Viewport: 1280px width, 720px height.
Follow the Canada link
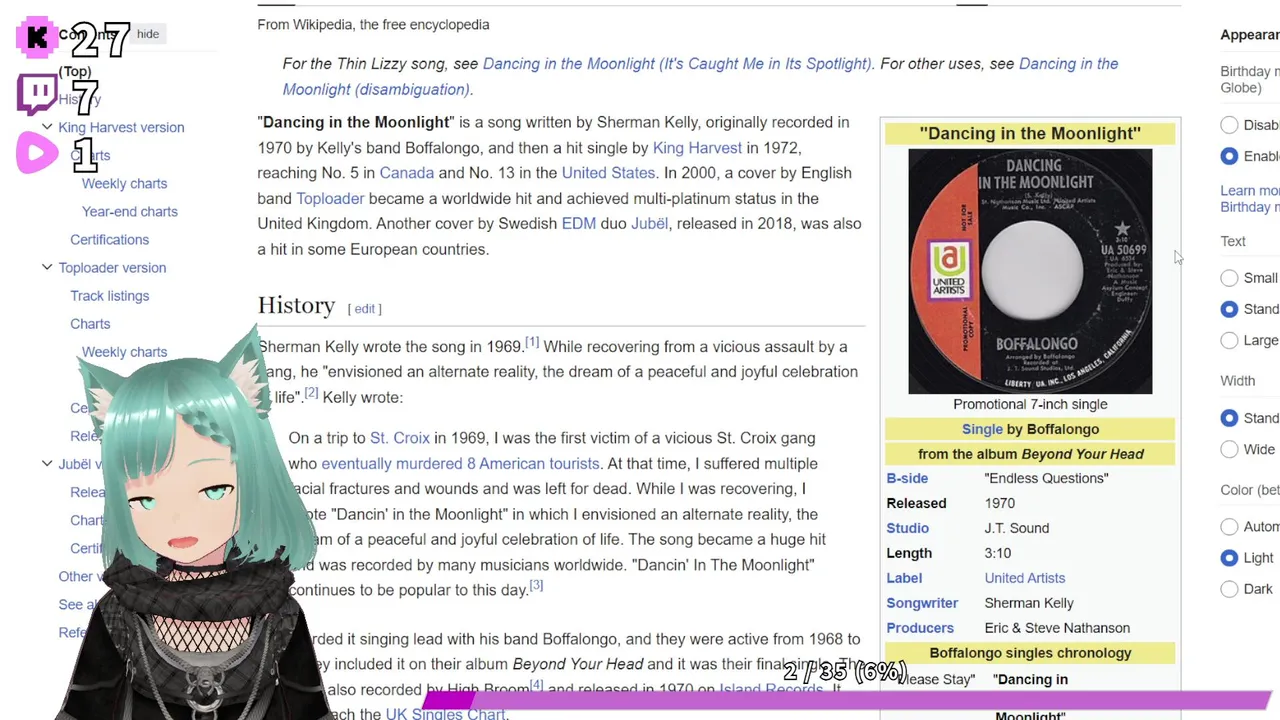point(406,172)
